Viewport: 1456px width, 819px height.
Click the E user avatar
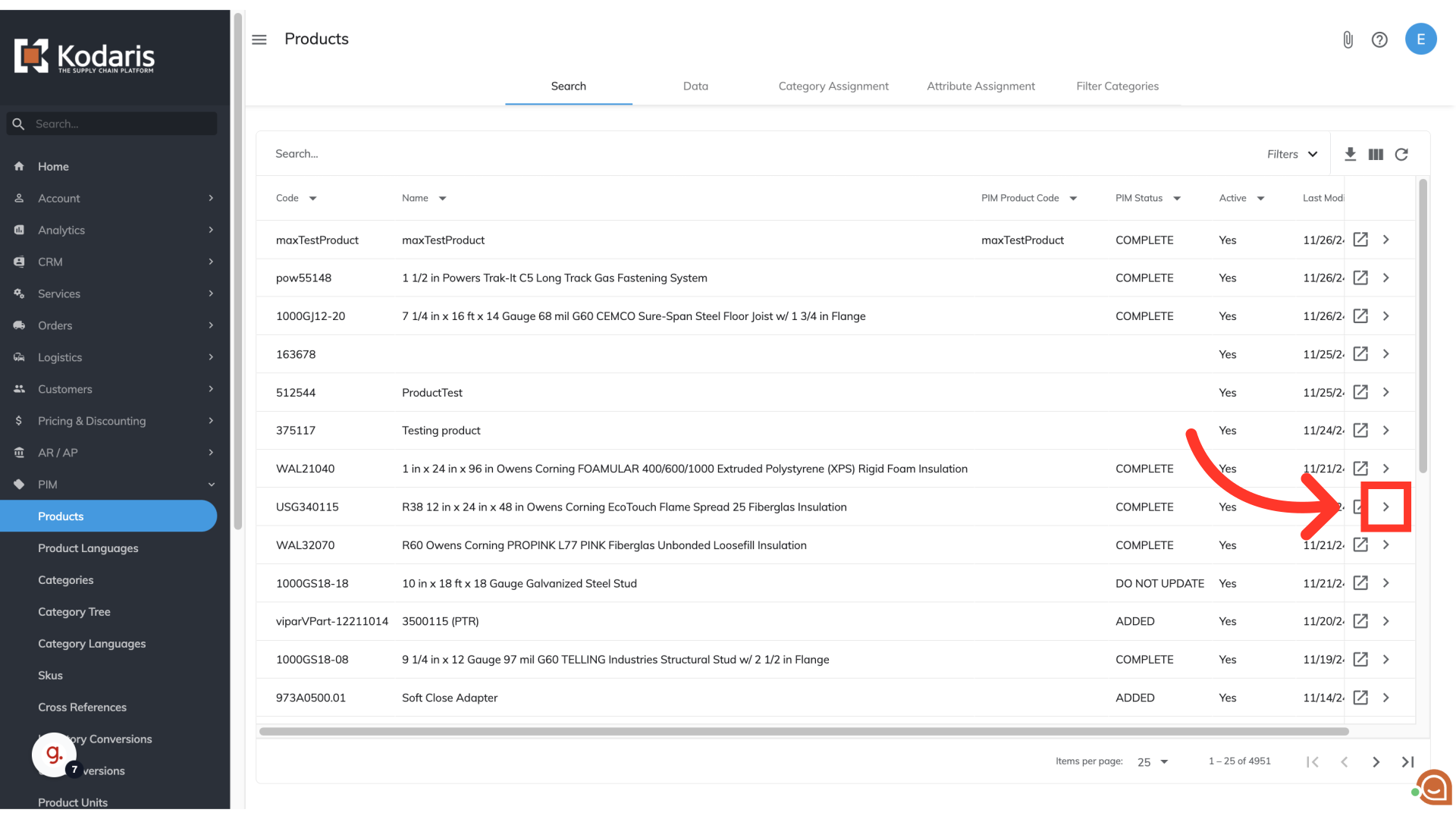coord(1420,39)
